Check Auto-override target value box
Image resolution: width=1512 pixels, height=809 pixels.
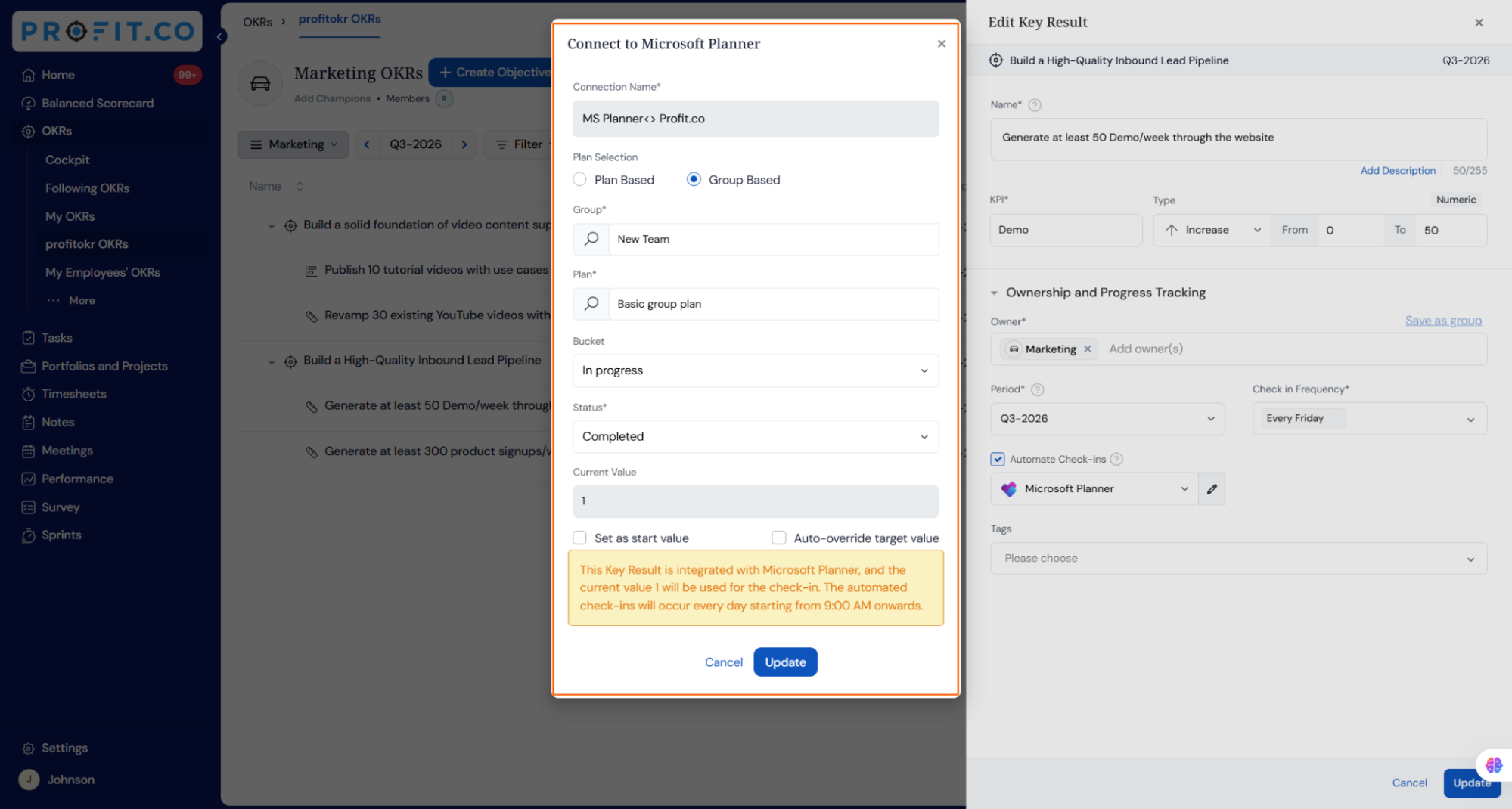(779, 538)
